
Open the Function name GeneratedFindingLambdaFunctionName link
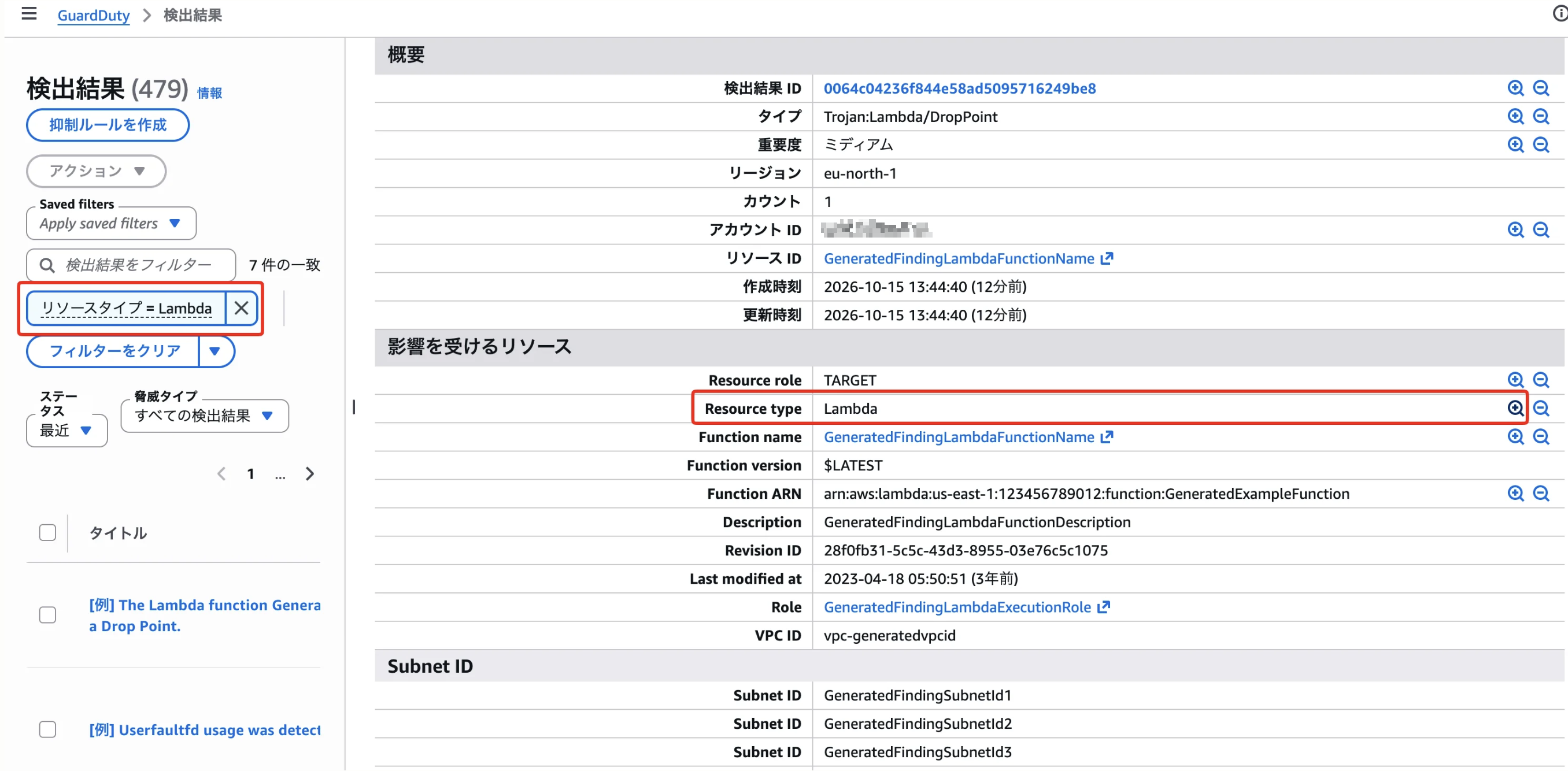(968, 437)
